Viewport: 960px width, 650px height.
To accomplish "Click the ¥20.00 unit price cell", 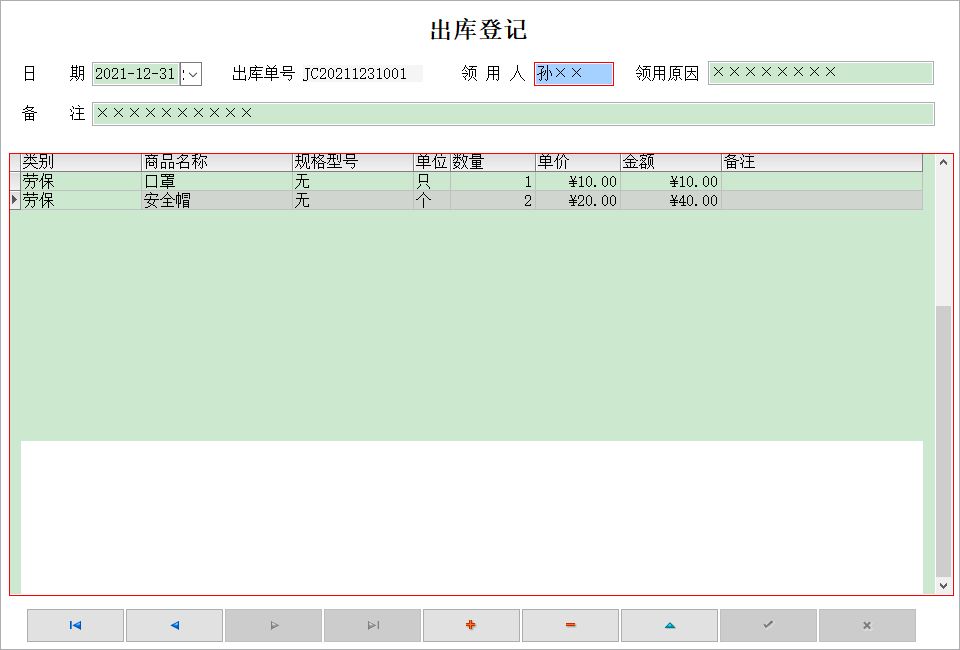I will click(578, 201).
